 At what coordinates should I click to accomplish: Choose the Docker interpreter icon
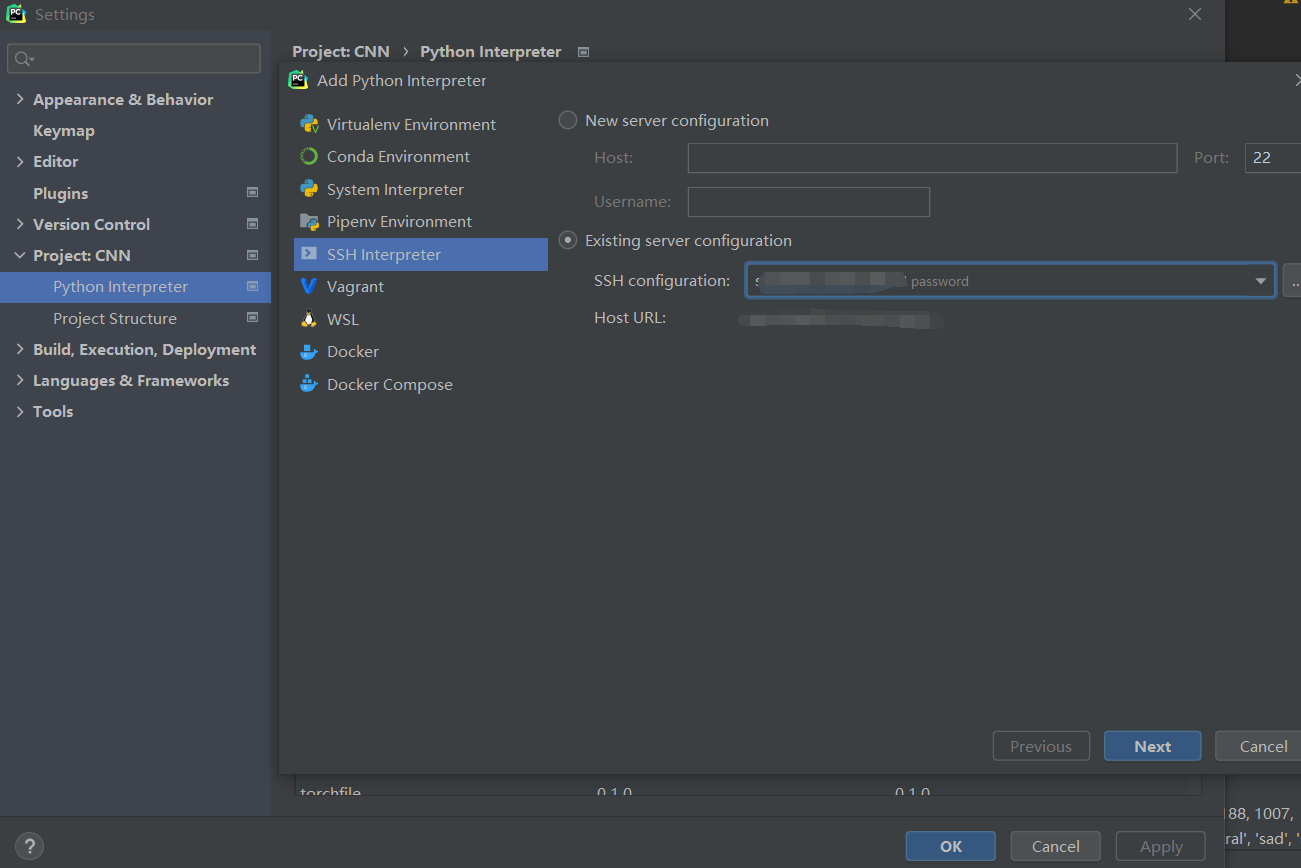310,351
